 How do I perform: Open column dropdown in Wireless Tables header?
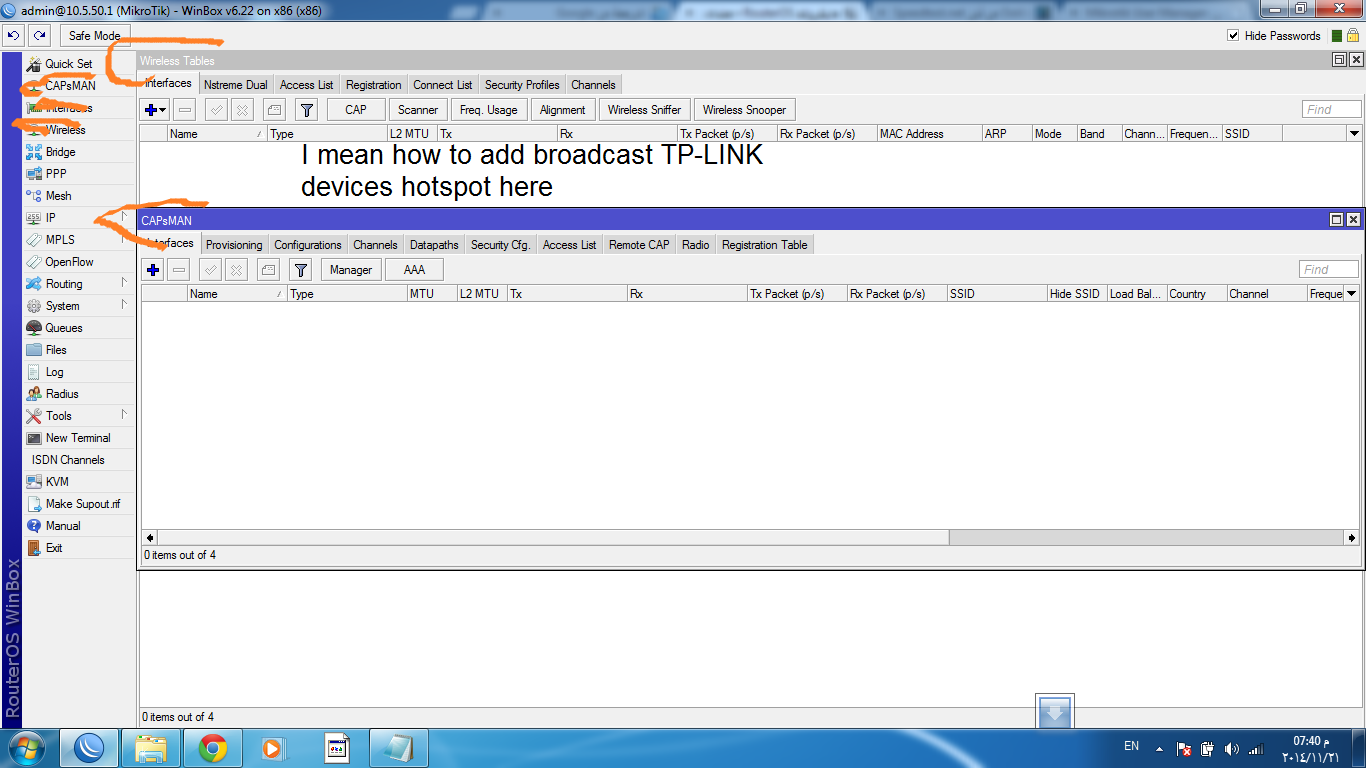pos(1354,133)
